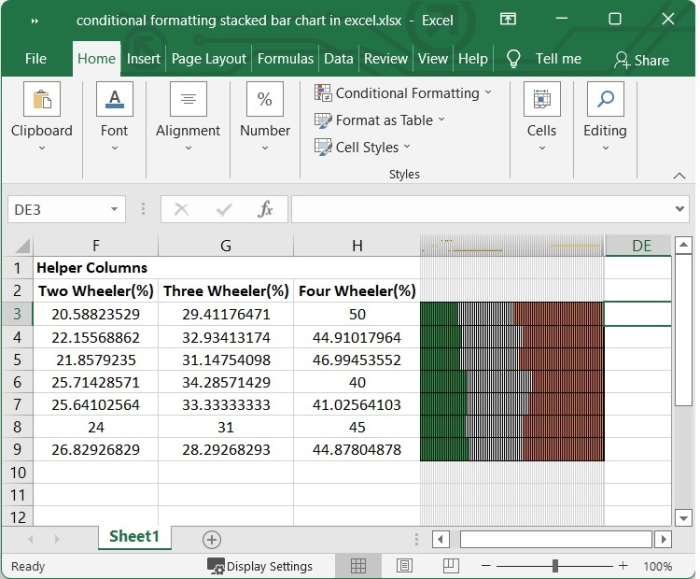The height and width of the screenshot is (579, 700).
Task: Open the Page Layout ribbon tab
Action: point(210,59)
